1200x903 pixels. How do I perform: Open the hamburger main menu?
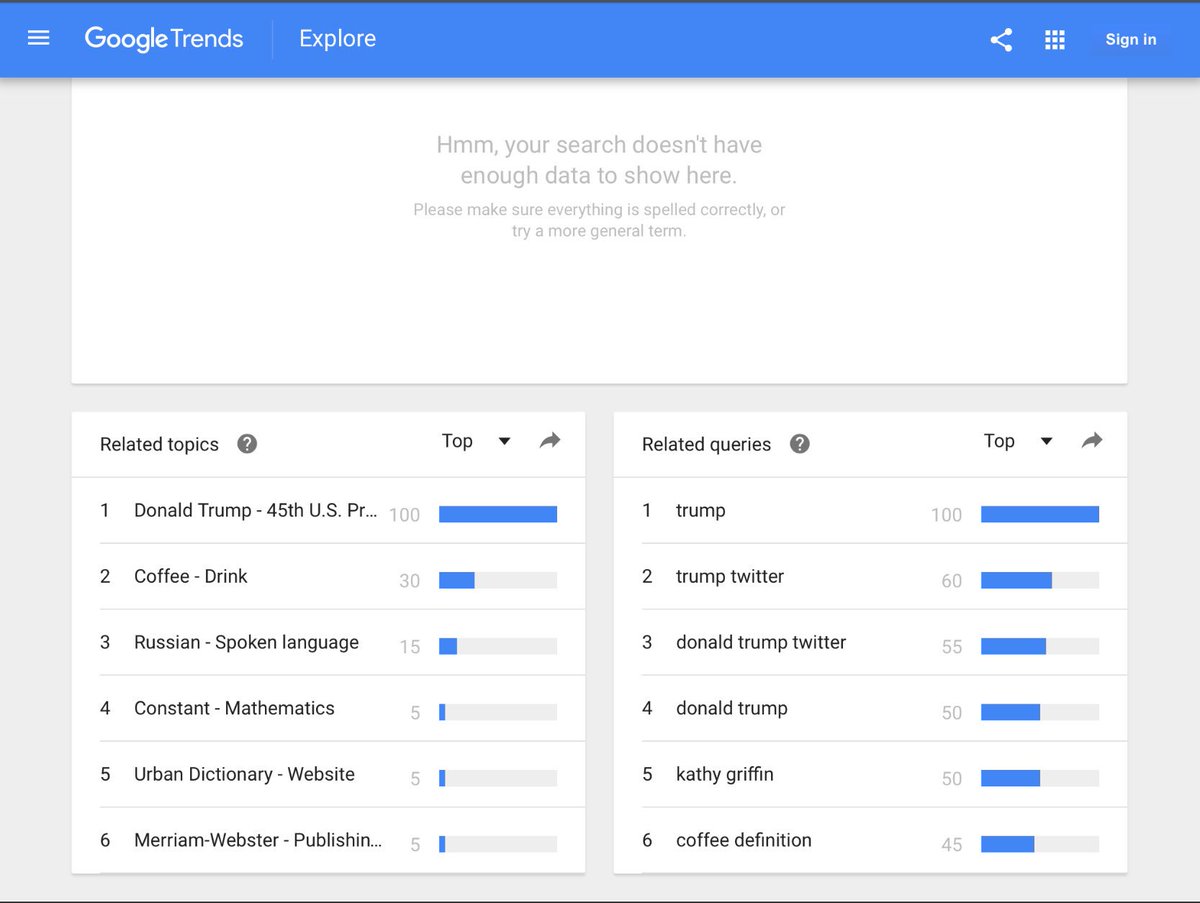coord(39,39)
